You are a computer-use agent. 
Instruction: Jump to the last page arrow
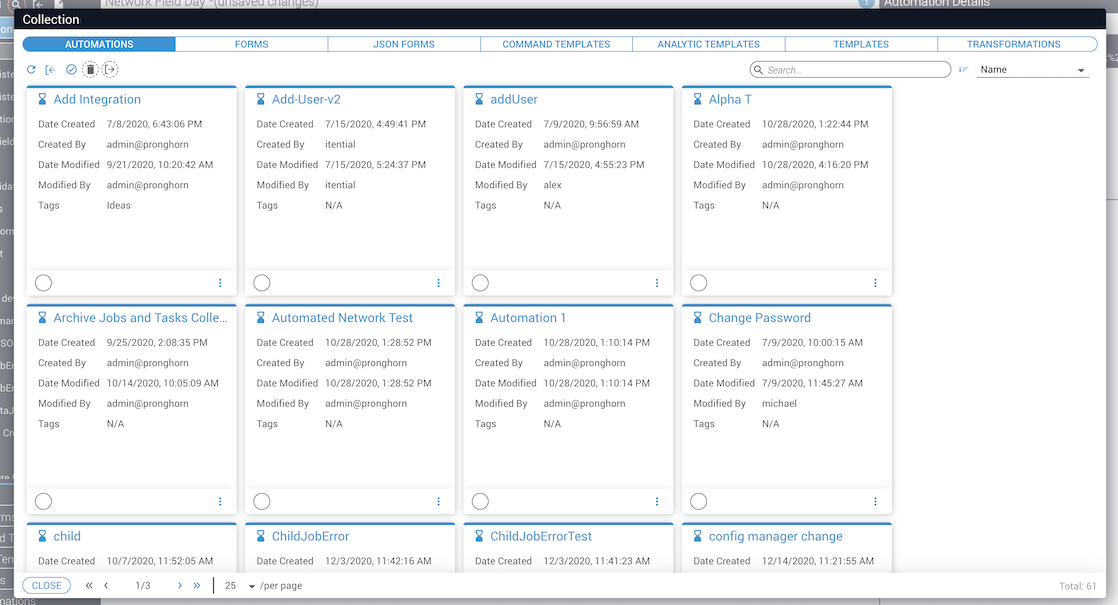197,586
